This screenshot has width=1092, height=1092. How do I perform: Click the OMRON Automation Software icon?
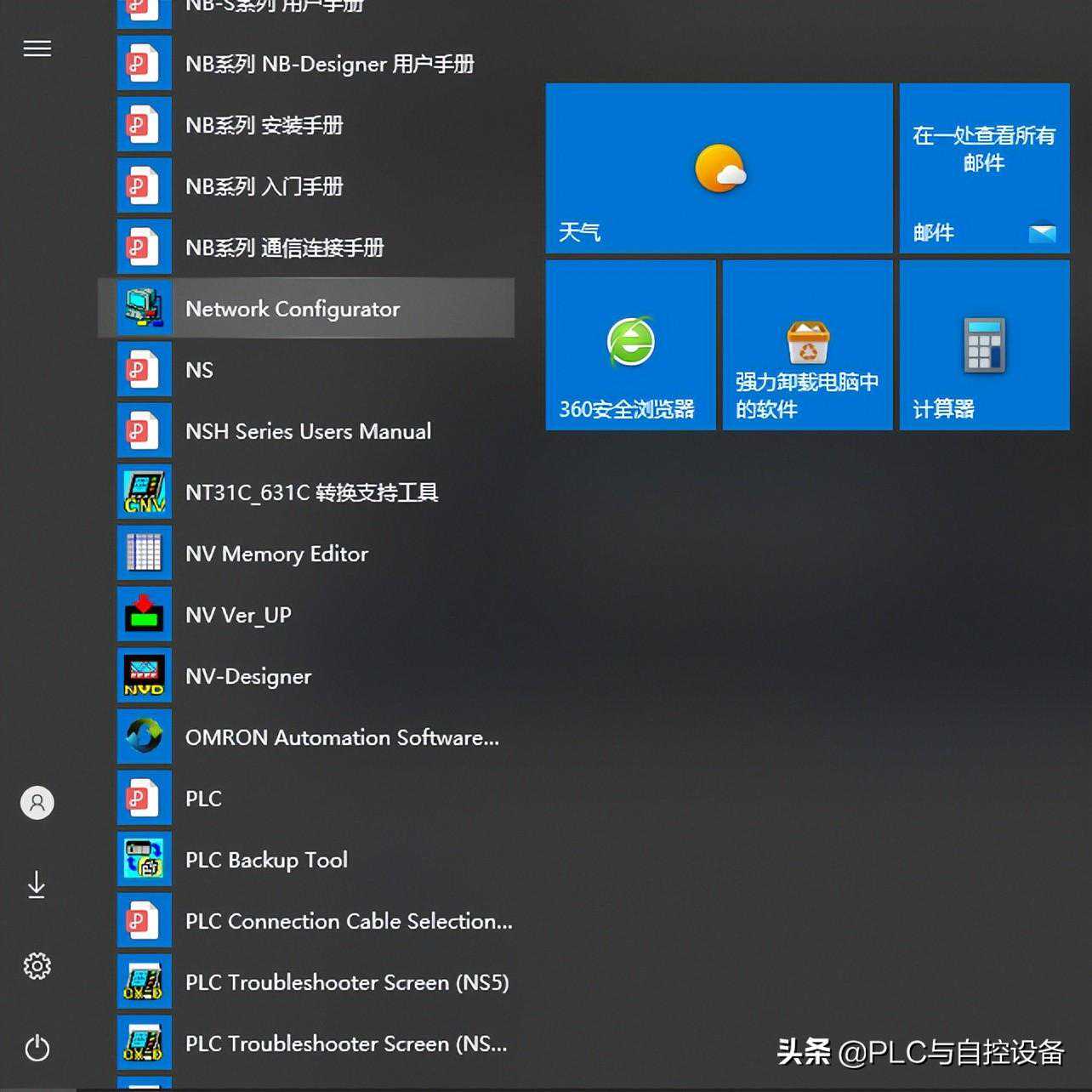[x=144, y=737]
